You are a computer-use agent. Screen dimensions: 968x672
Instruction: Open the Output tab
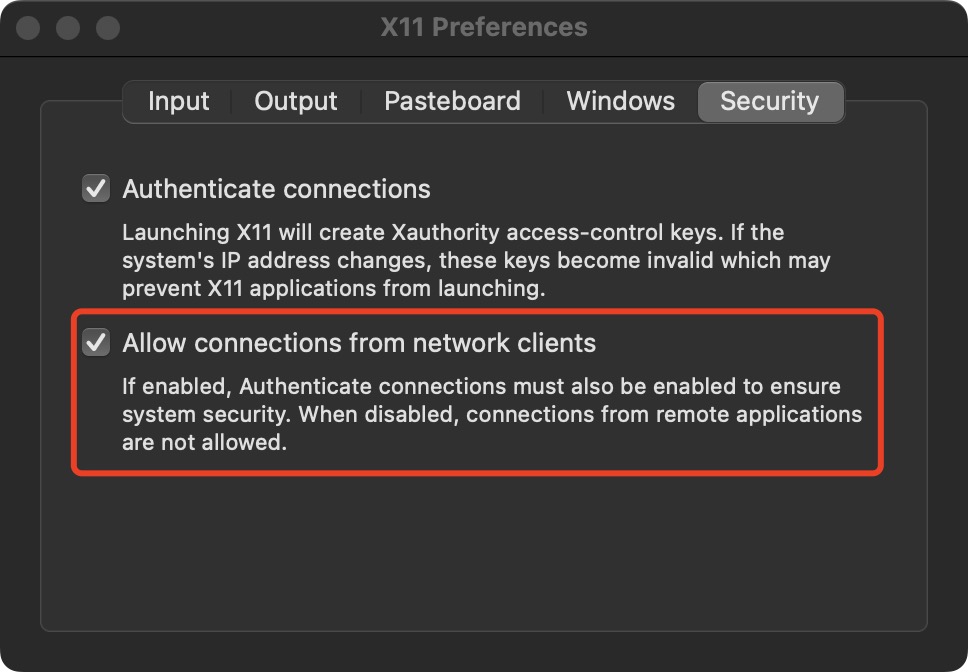point(296,101)
